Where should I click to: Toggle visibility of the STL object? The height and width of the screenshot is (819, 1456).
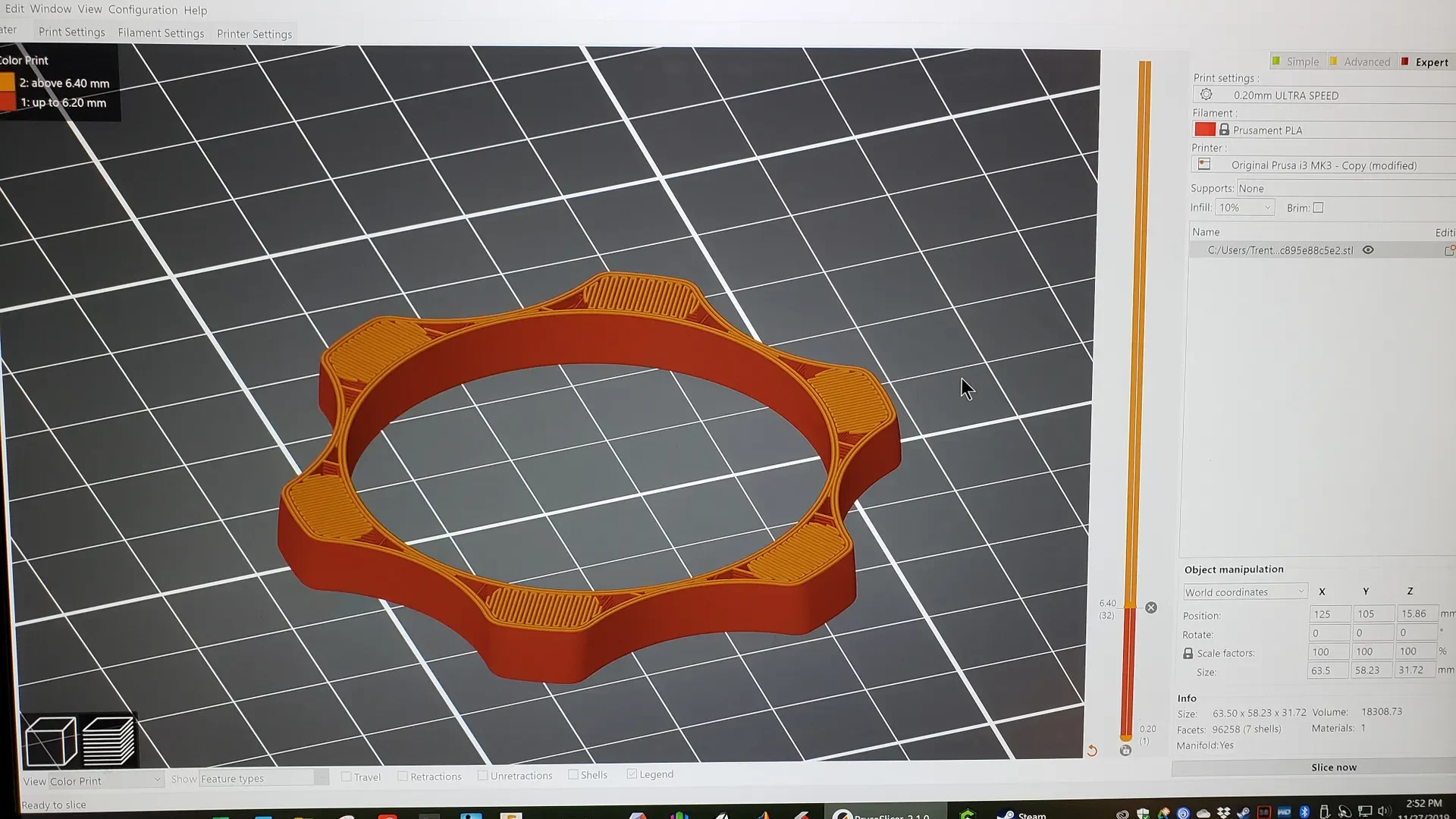[x=1368, y=249]
